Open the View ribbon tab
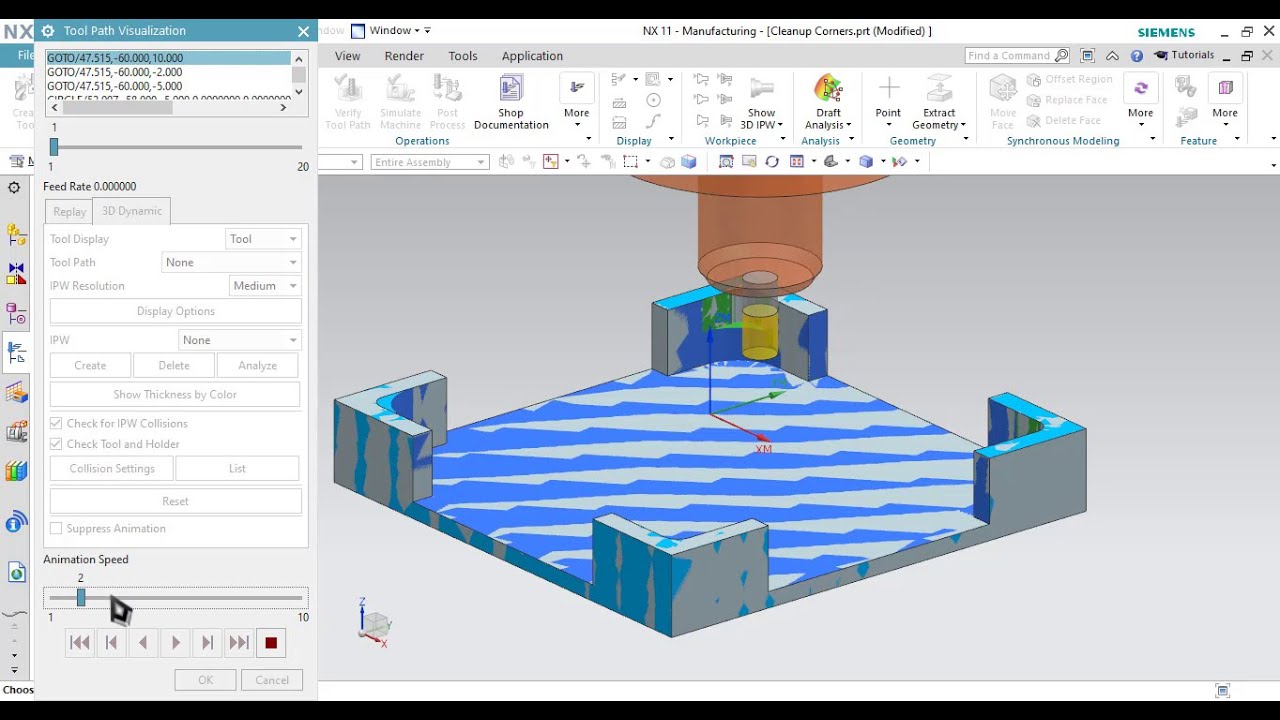 click(x=348, y=56)
